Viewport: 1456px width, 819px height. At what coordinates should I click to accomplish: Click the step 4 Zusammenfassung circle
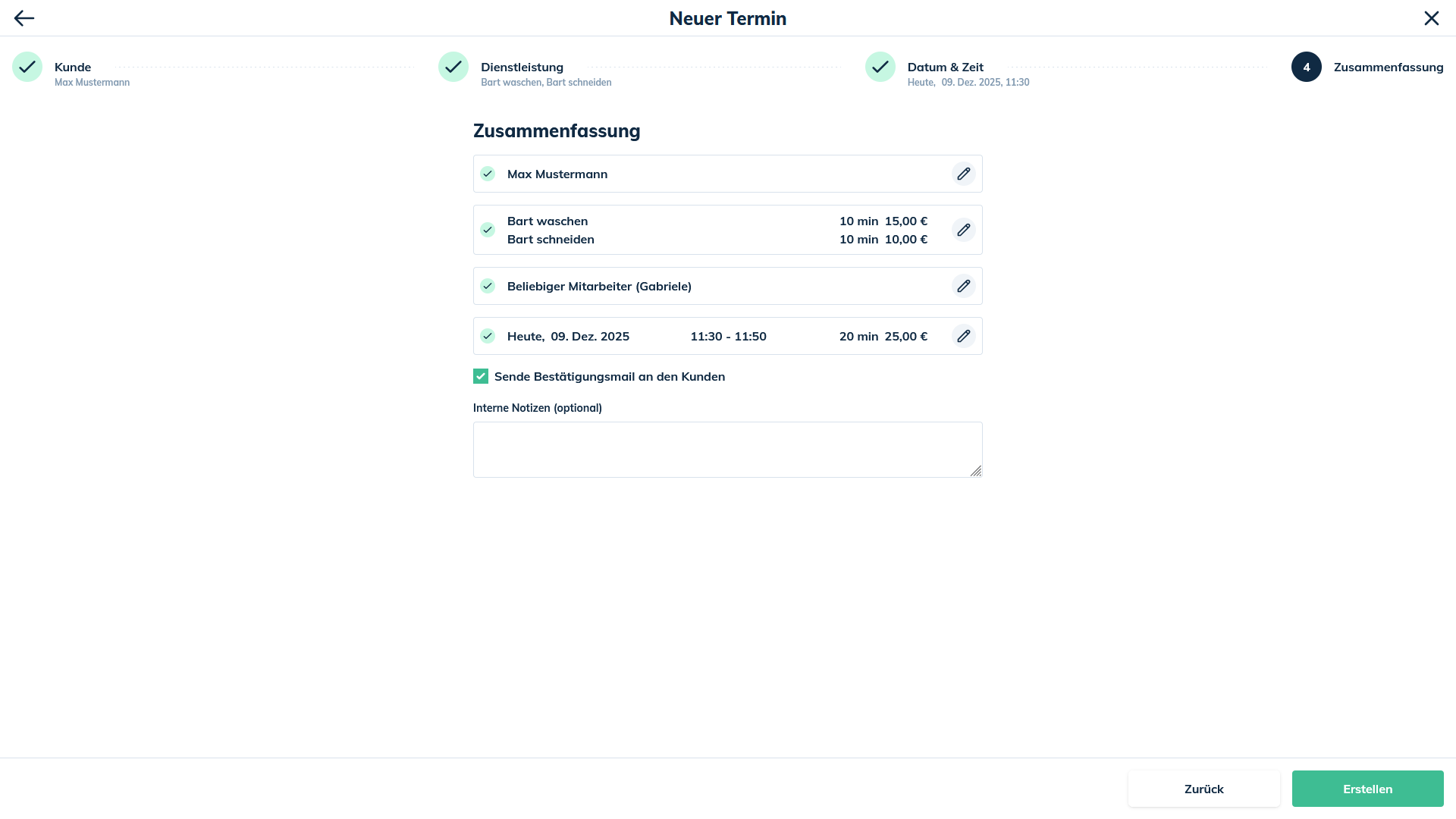click(x=1306, y=67)
